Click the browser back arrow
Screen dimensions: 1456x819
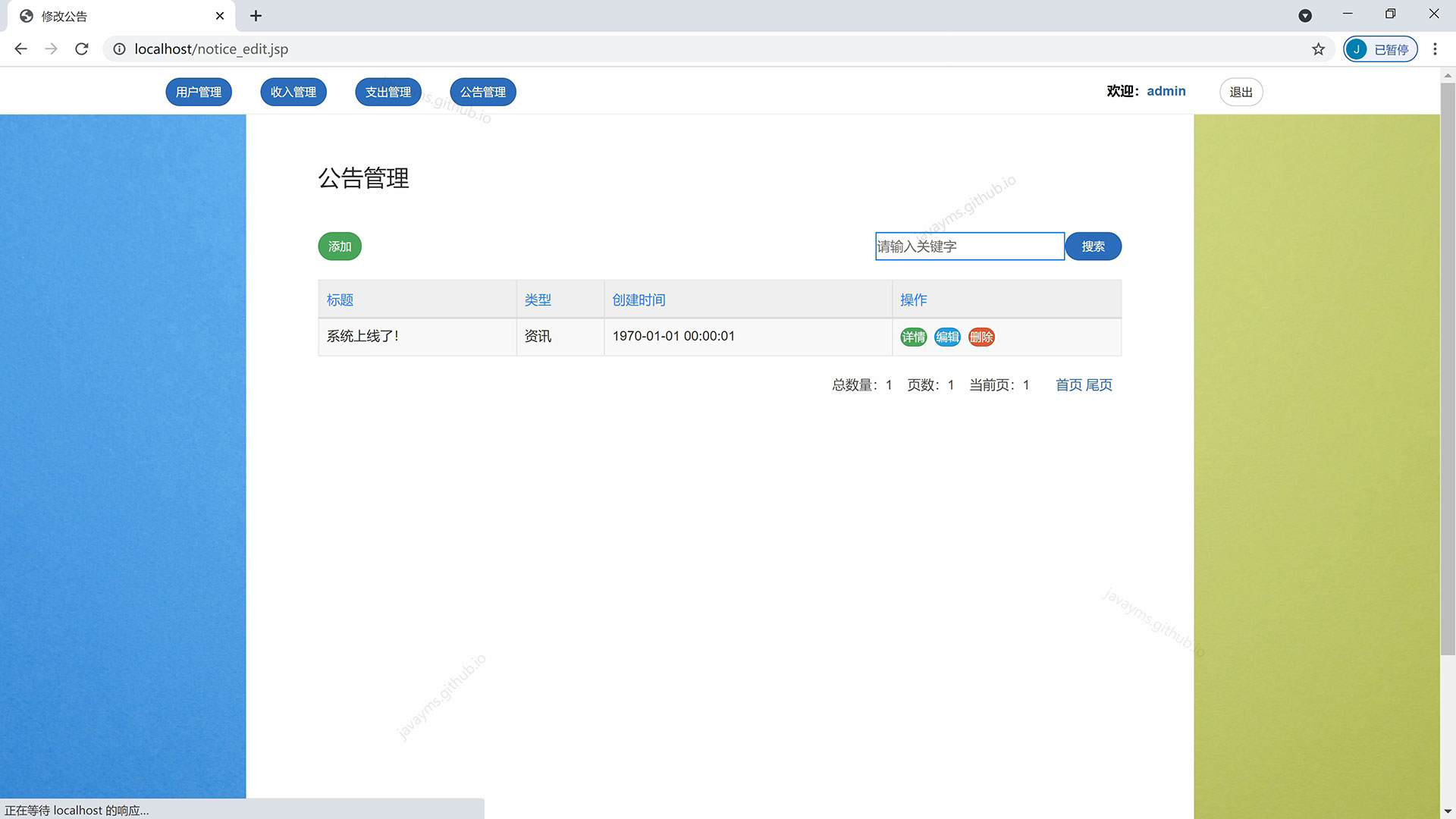click(20, 49)
